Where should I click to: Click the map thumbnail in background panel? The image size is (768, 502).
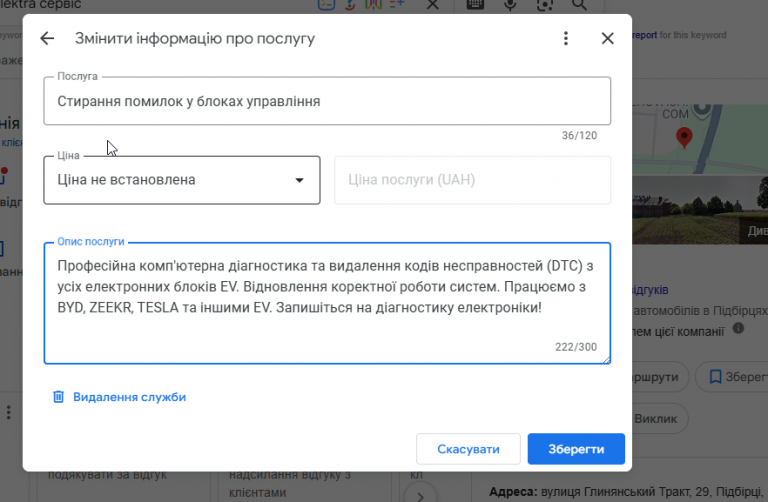(700, 139)
